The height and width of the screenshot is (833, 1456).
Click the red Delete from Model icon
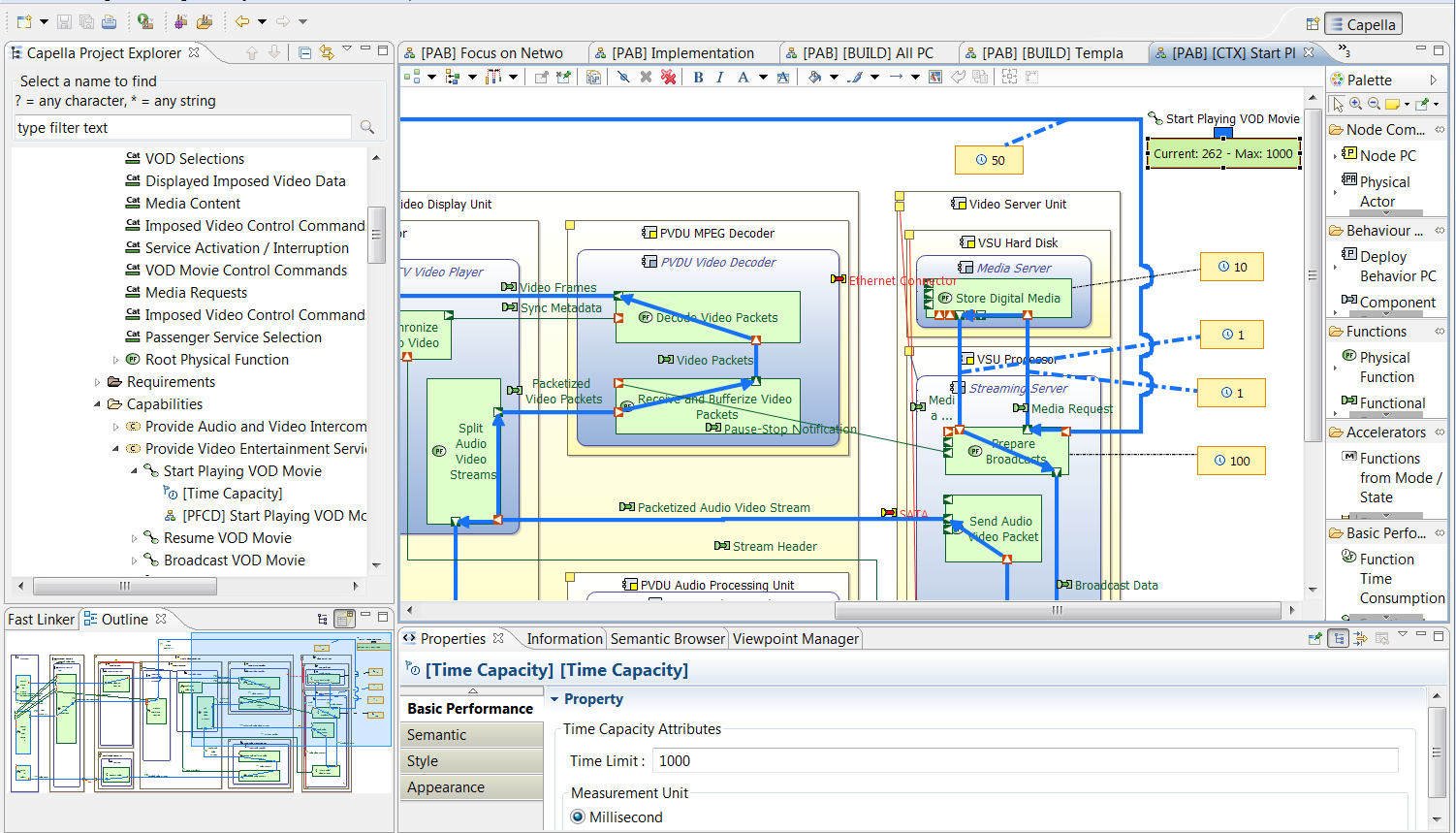[668, 78]
